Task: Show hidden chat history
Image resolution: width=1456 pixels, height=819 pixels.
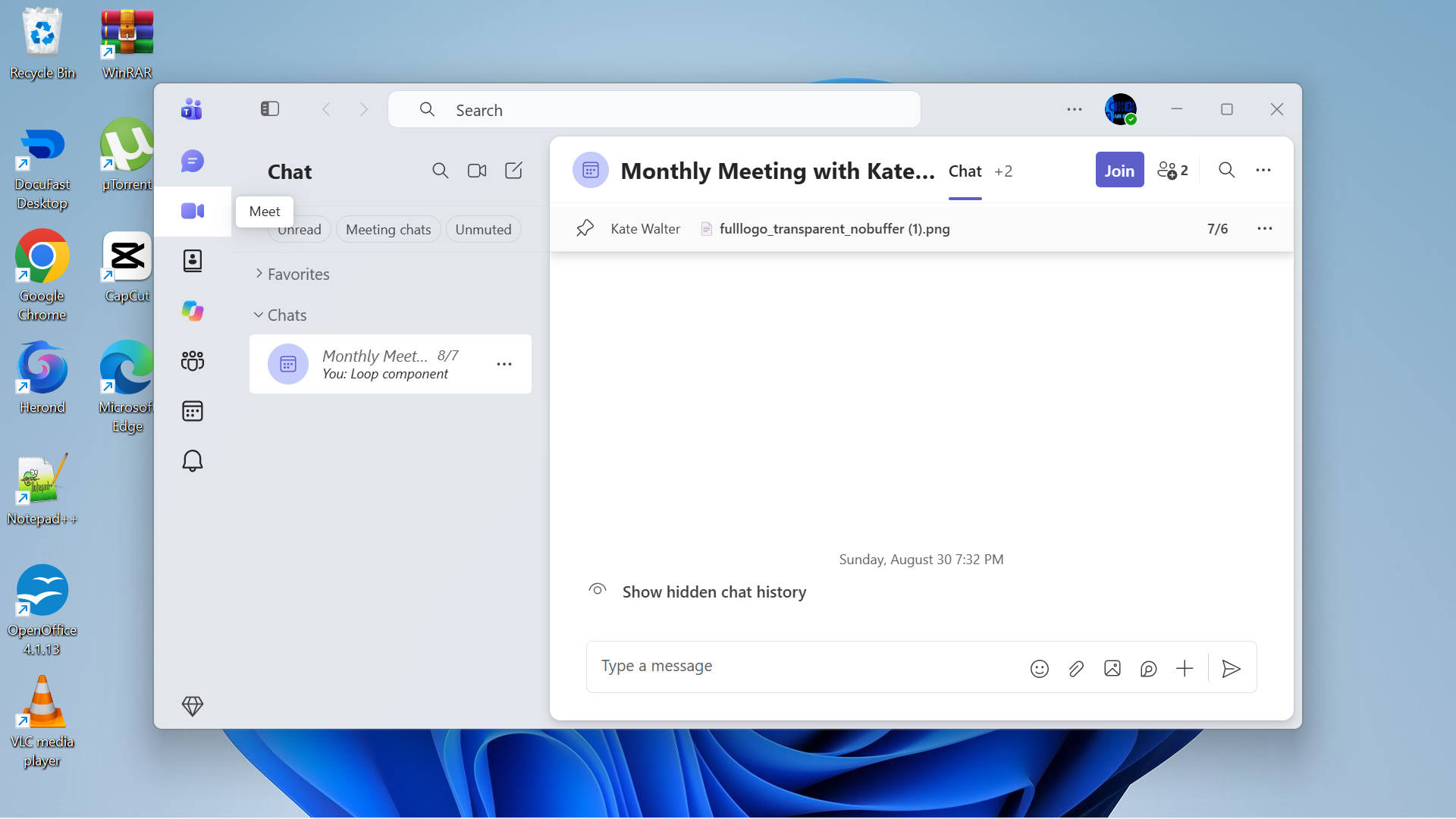Action: (x=714, y=591)
